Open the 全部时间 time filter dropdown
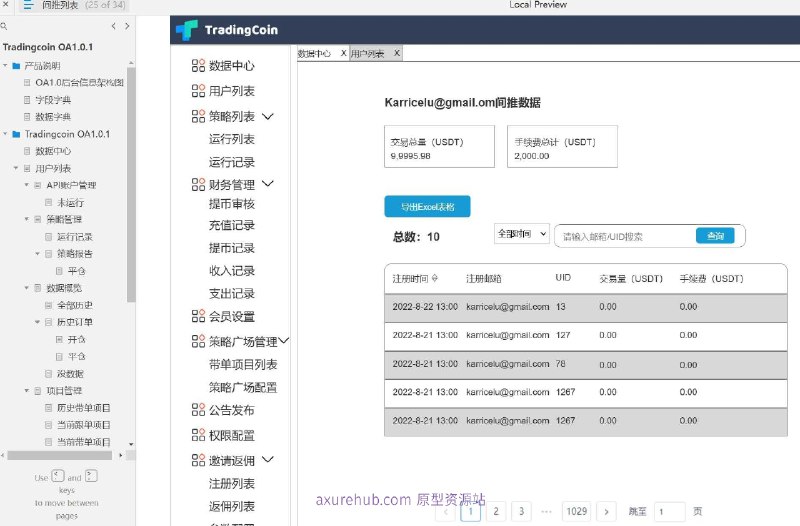800x526 pixels. (x=521, y=234)
